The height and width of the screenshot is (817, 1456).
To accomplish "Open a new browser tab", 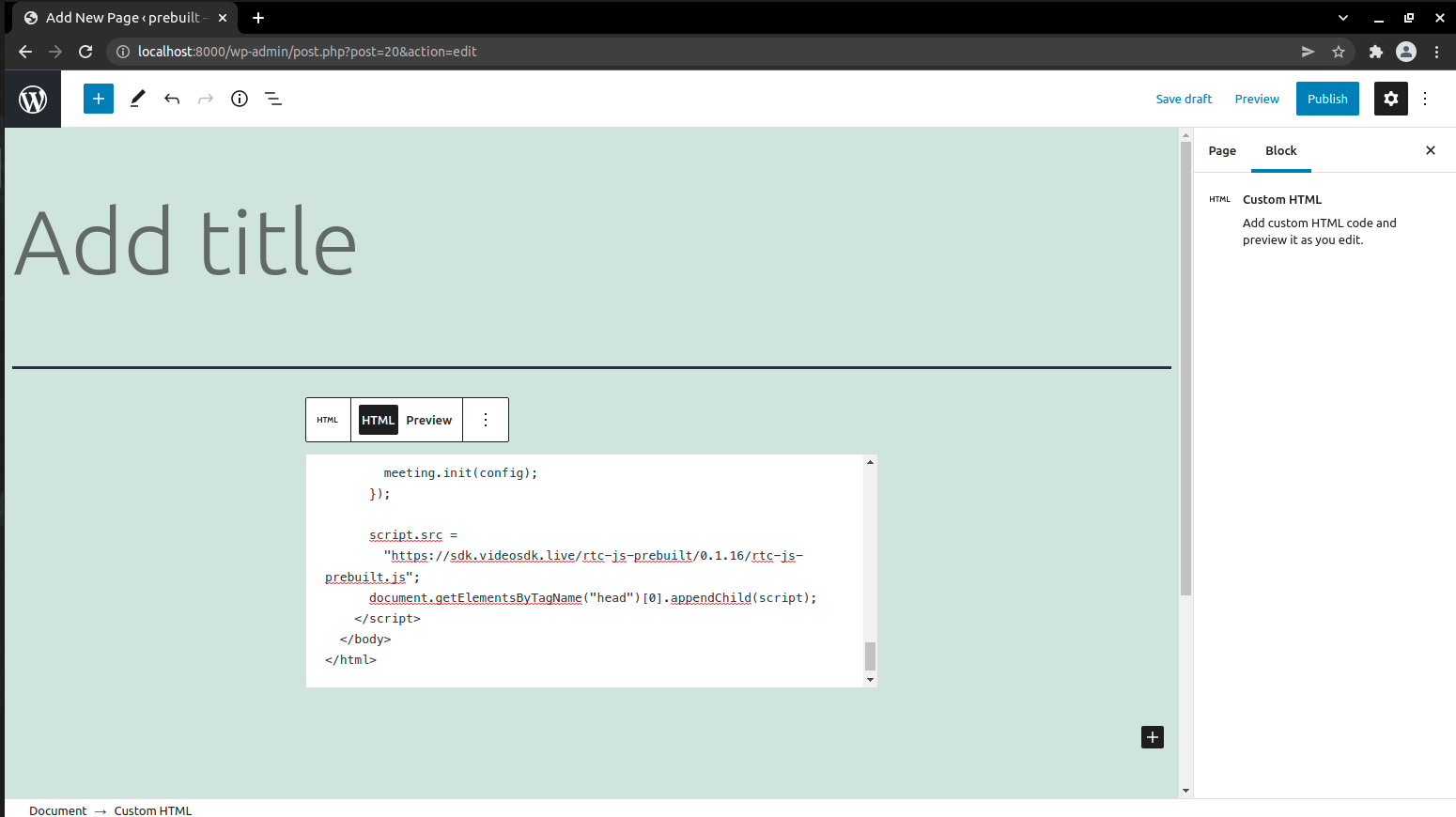I will 258,18.
